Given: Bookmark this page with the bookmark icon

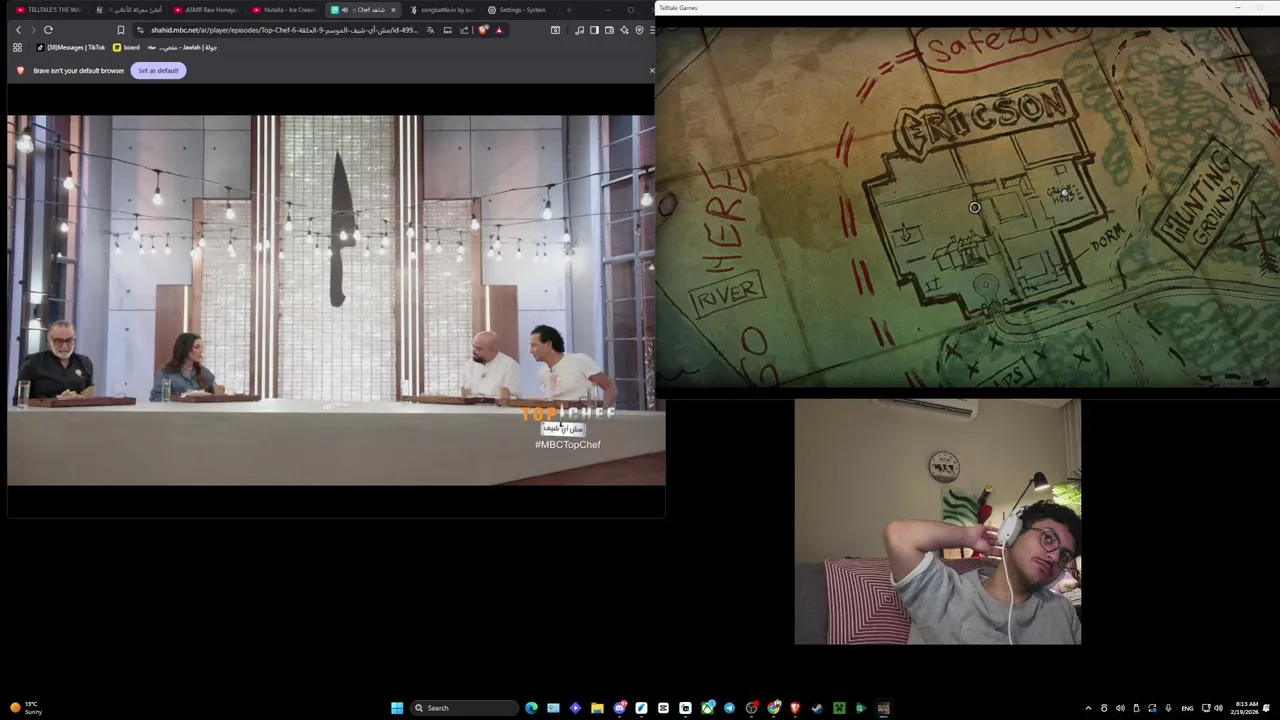Looking at the screenshot, I should point(121,30).
